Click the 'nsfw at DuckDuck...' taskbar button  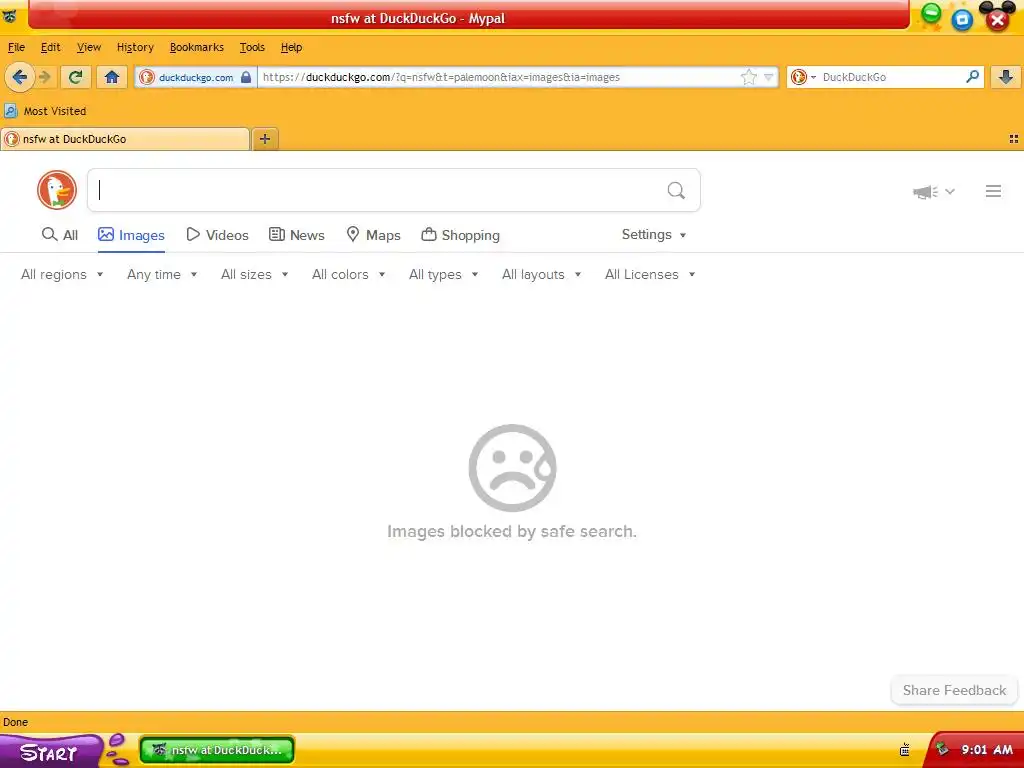coord(217,750)
